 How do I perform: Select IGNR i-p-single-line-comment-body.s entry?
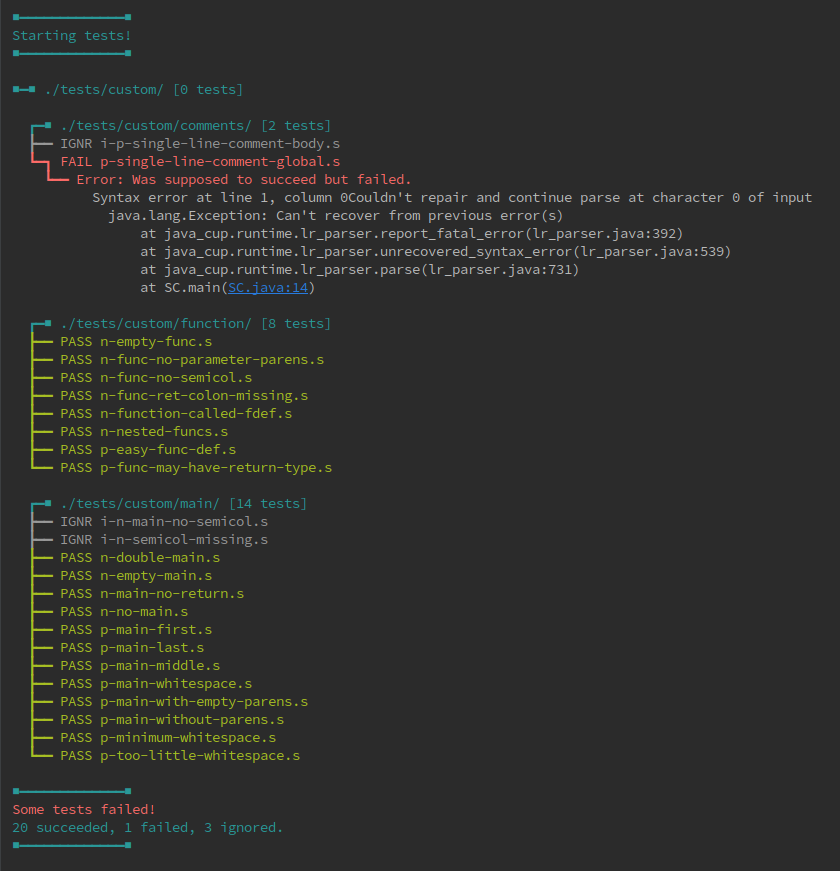[200, 144]
